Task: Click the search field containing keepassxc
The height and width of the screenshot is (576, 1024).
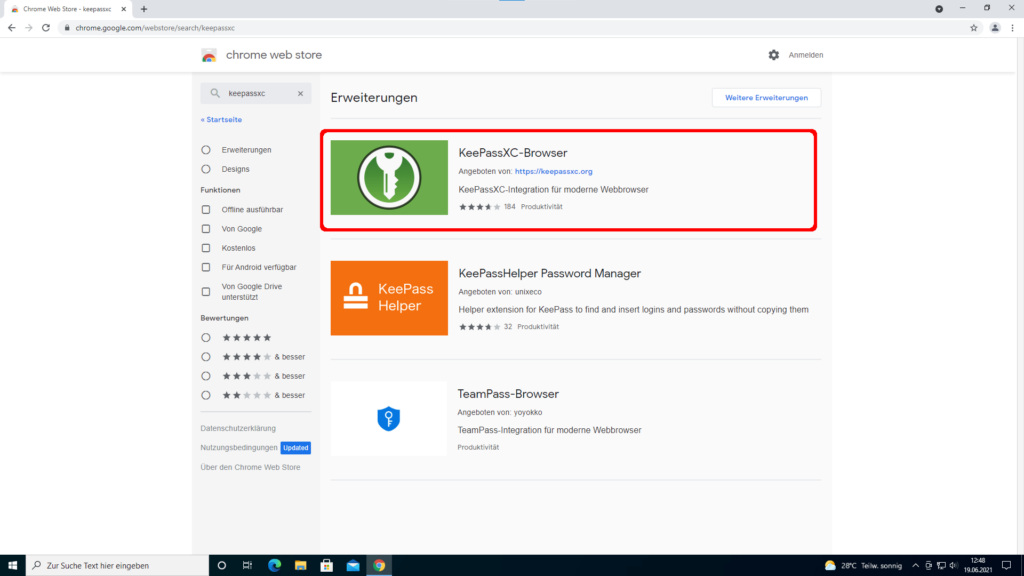Action: click(256, 93)
